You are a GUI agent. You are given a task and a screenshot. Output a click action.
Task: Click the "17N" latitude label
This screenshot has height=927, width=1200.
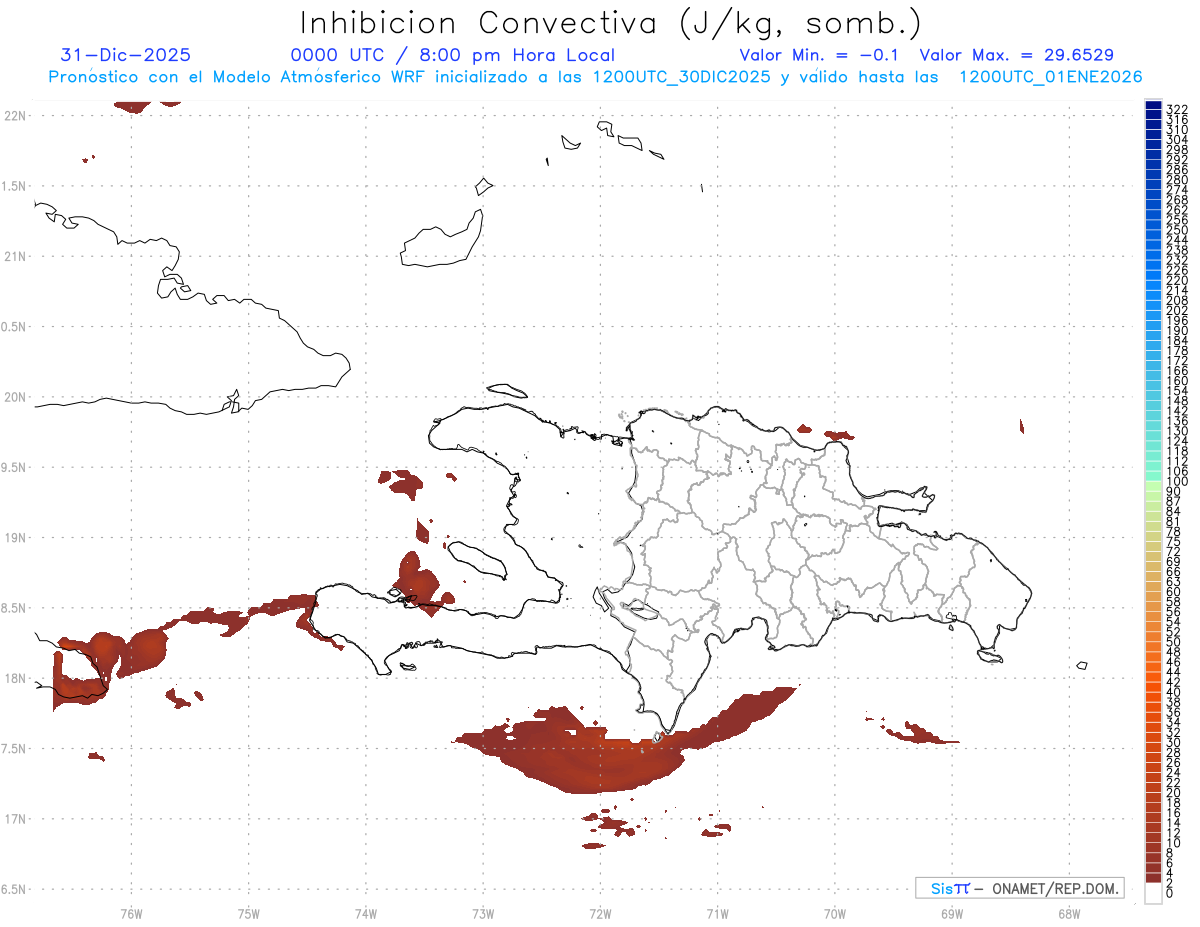point(15,819)
